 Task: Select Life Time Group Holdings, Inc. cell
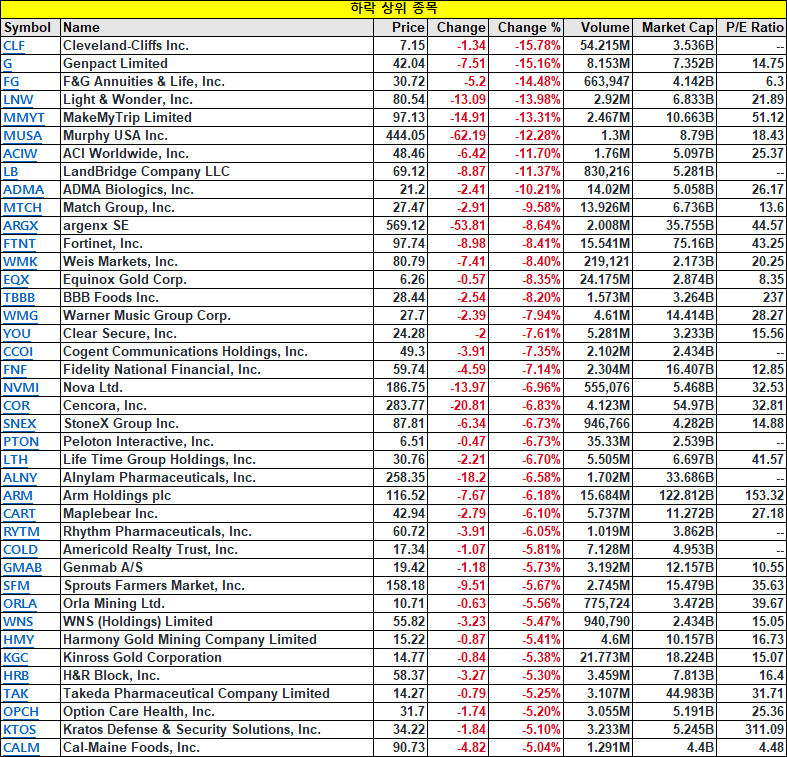pyautogui.click(x=217, y=460)
